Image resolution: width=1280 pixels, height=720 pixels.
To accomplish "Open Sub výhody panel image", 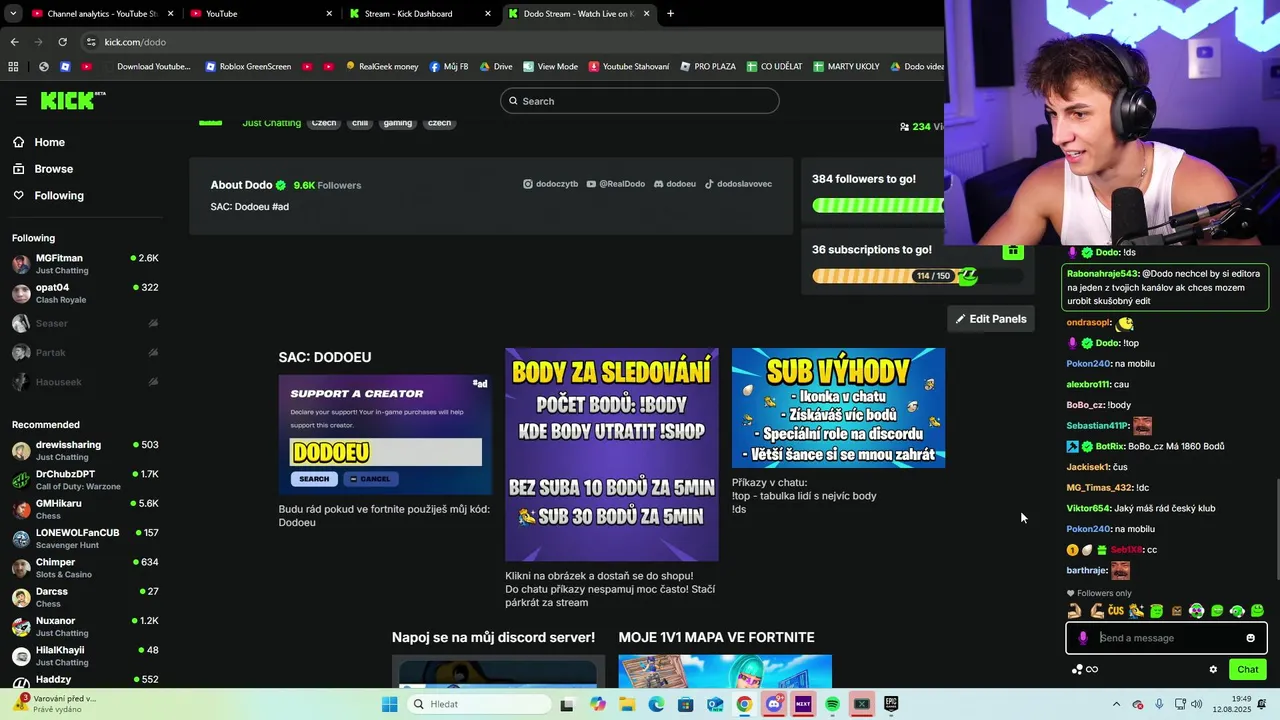I will pos(838,408).
